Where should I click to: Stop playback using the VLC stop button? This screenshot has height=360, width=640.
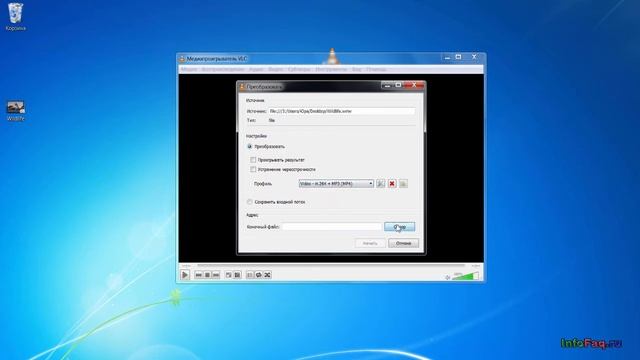click(207, 275)
